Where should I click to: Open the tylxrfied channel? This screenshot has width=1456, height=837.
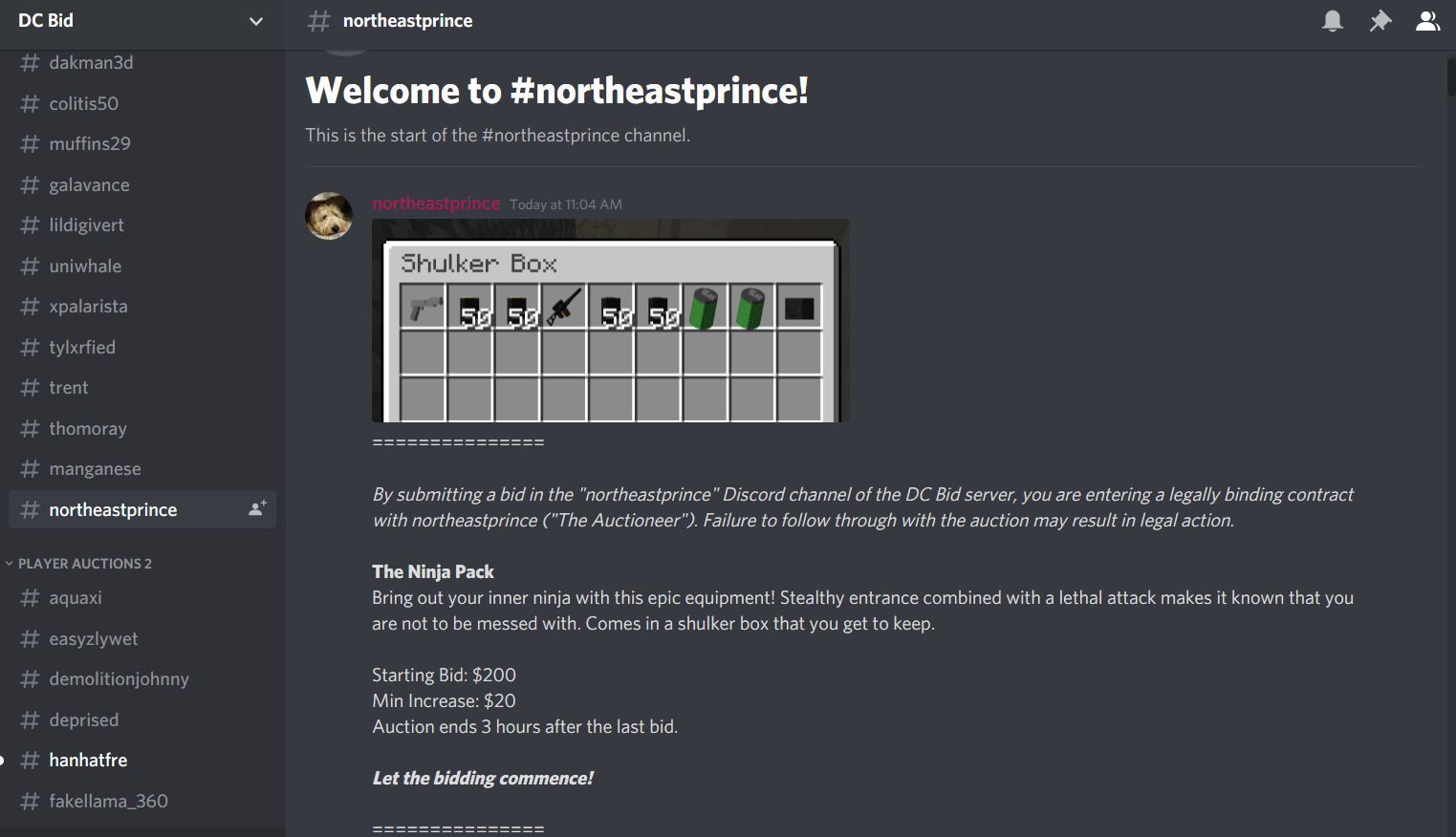pyautogui.click(x=142, y=347)
